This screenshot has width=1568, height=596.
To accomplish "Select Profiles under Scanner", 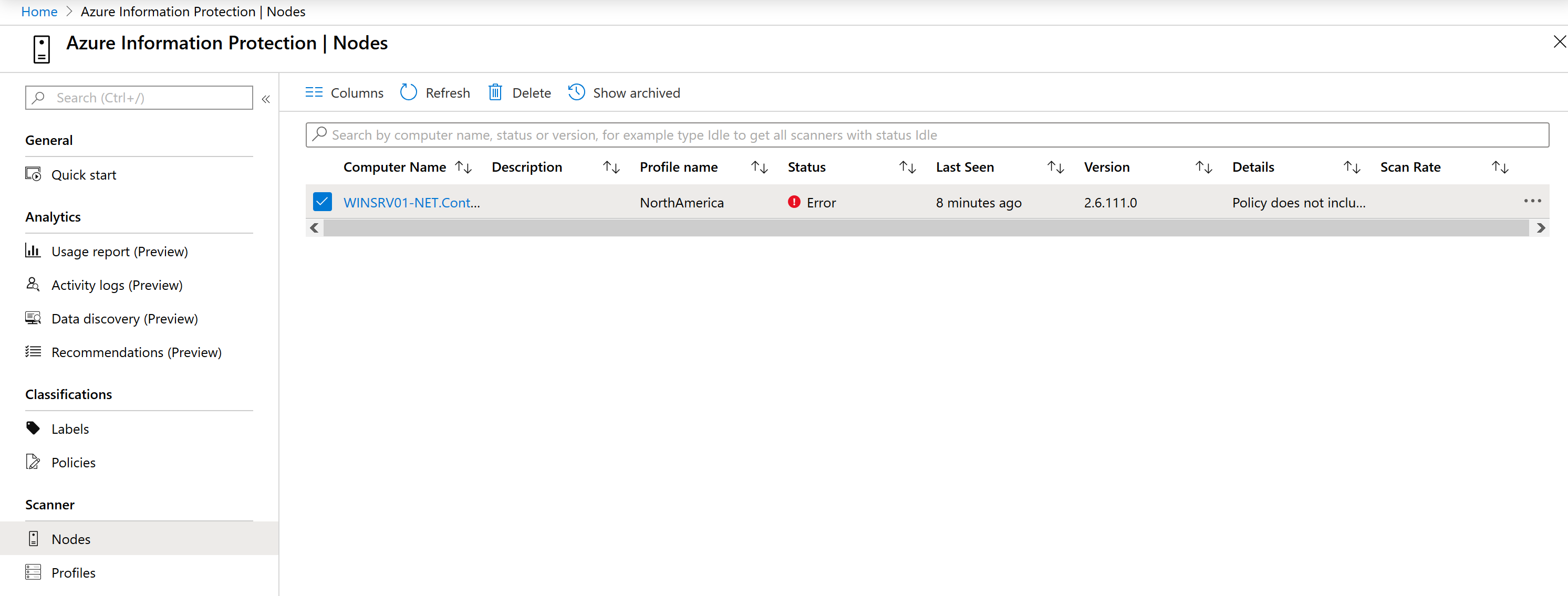I will (x=73, y=572).
